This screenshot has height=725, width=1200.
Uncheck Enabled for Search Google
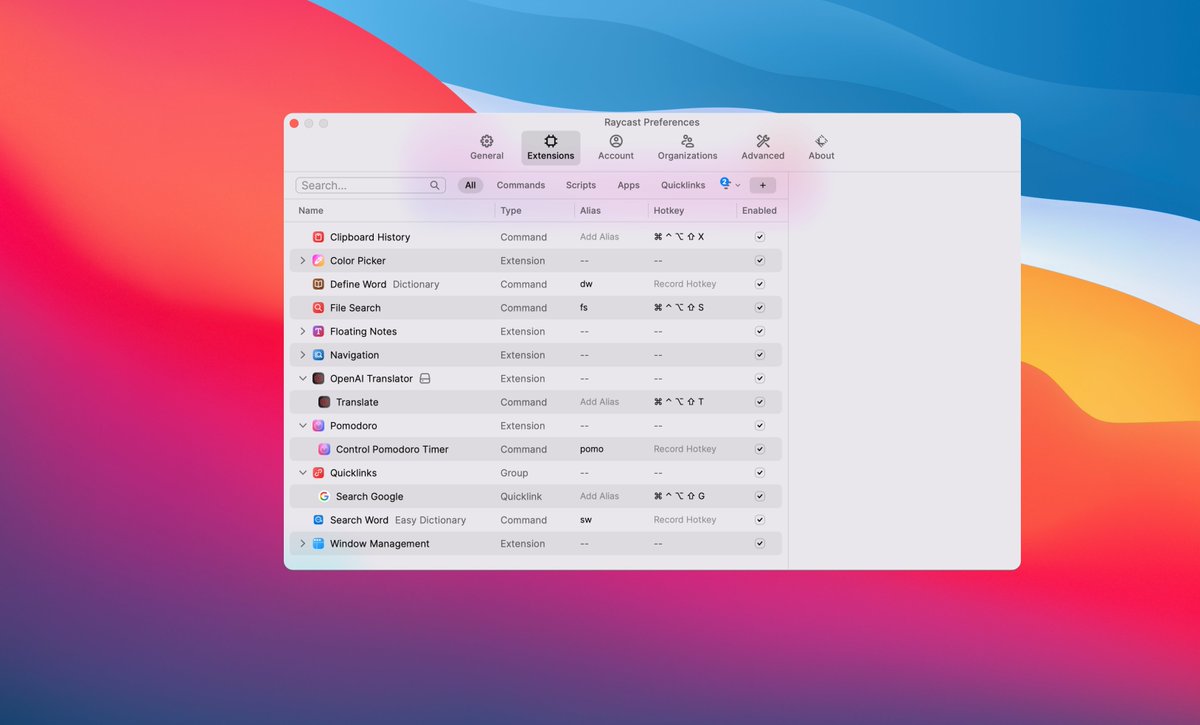[x=760, y=496]
